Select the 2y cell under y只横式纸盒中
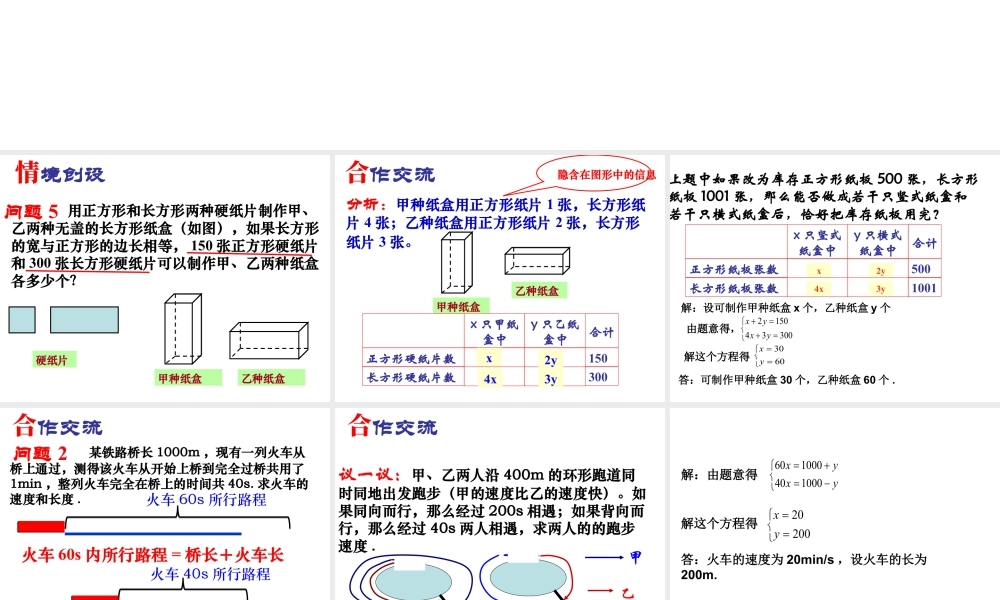 (x=881, y=269)
